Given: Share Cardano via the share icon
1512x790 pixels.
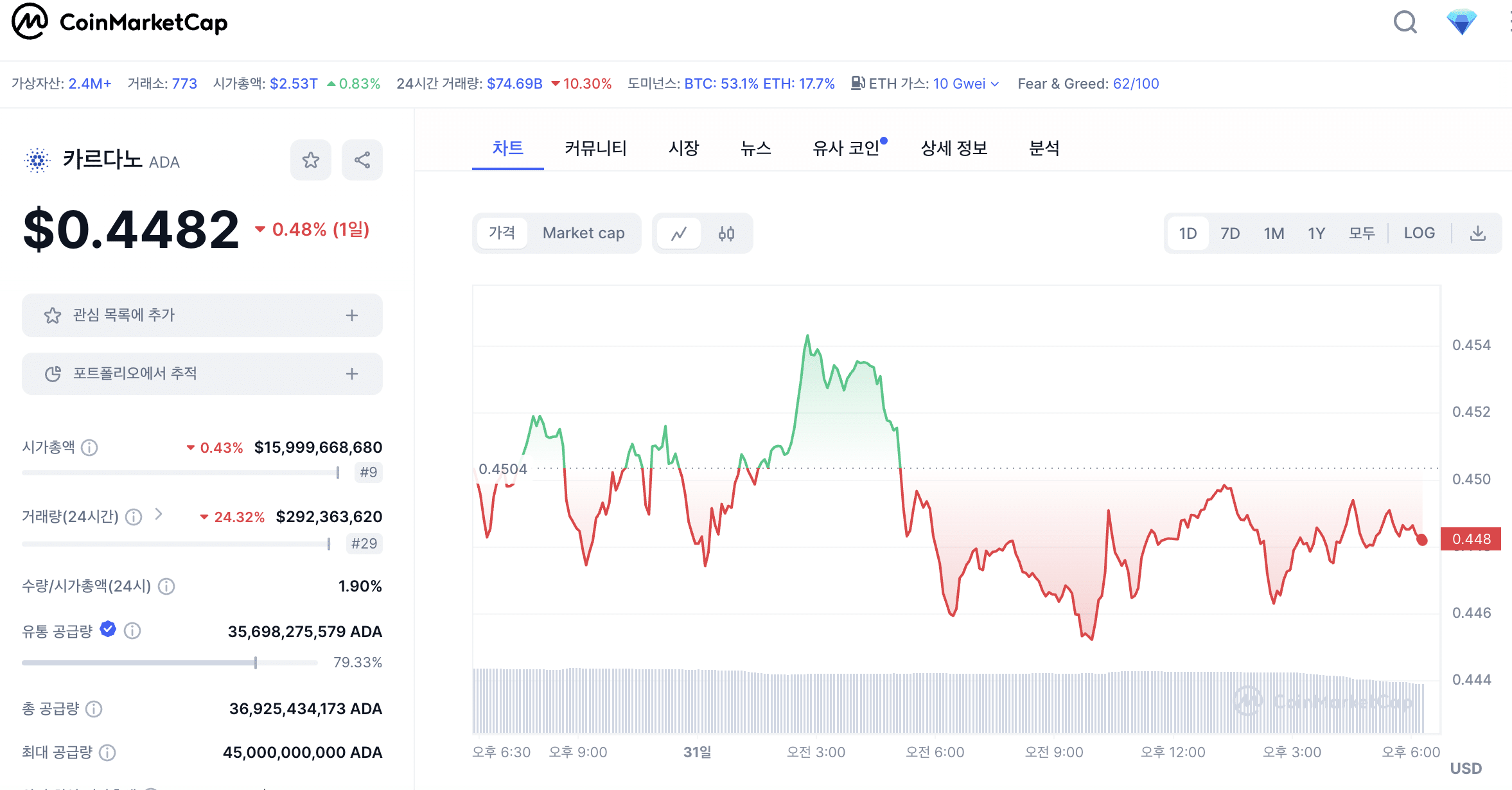Looking at the screenshot, I should (362, 160).
